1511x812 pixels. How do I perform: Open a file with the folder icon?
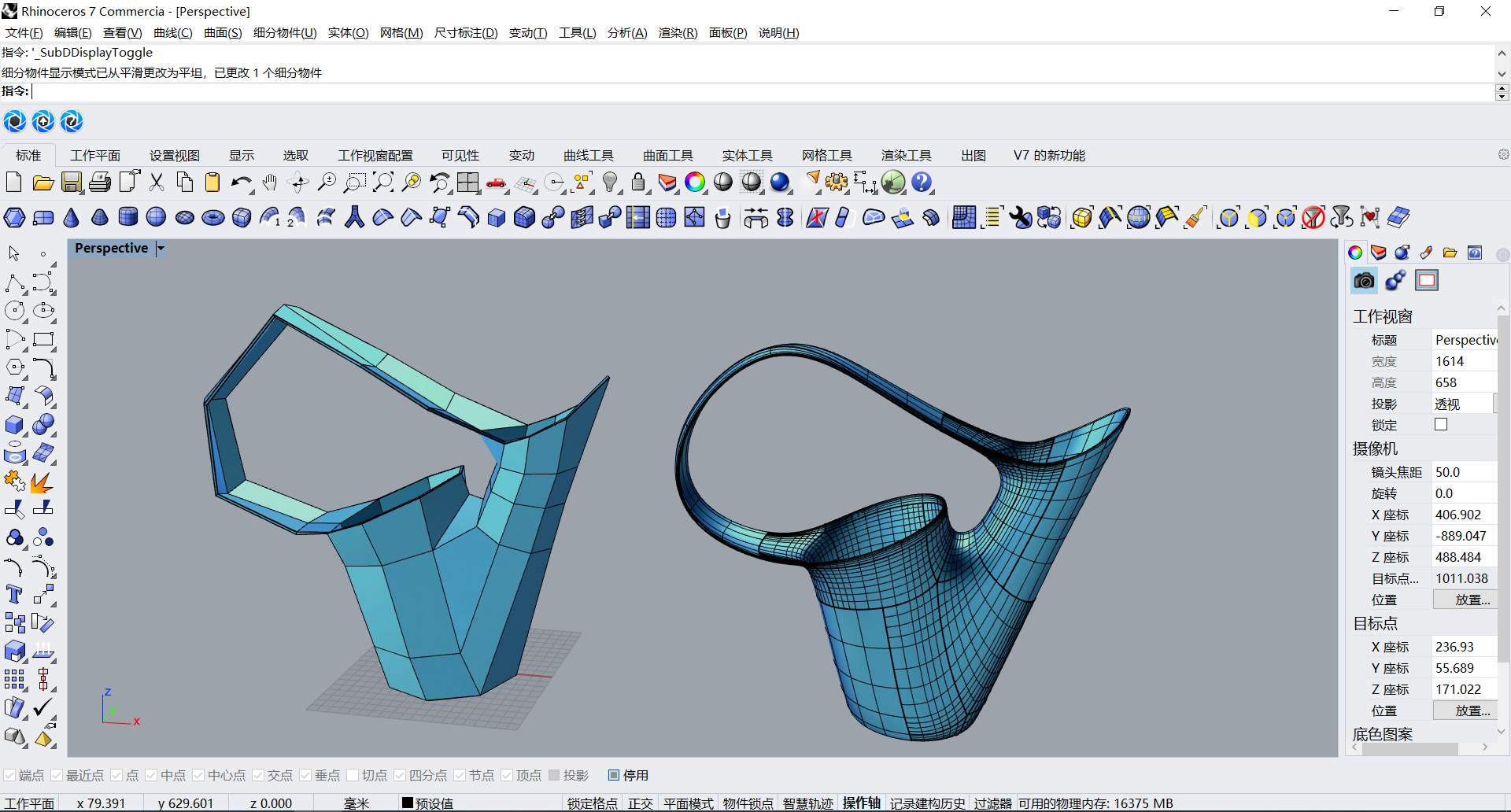coord(42,183)
